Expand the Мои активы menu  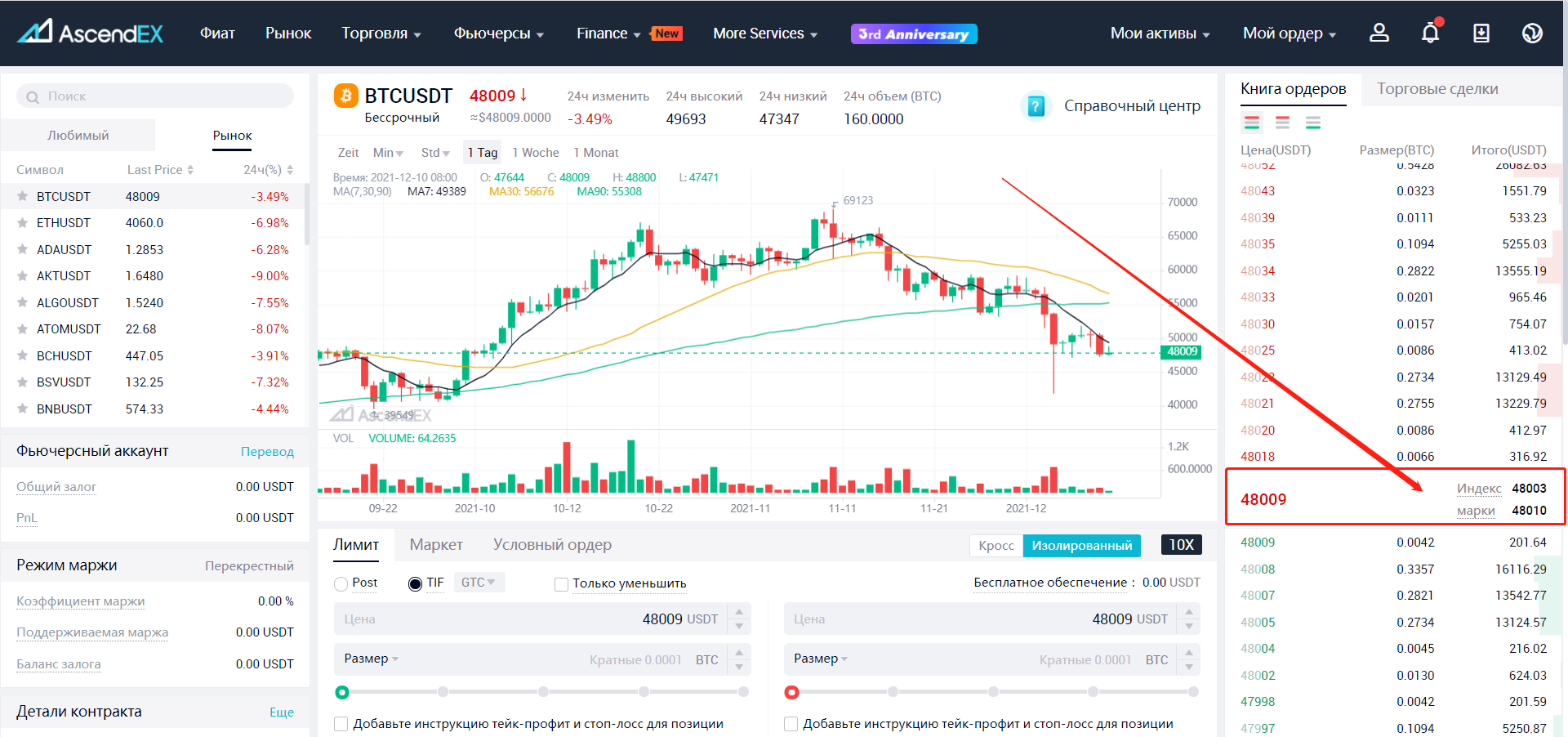[x=1160, y=33]
